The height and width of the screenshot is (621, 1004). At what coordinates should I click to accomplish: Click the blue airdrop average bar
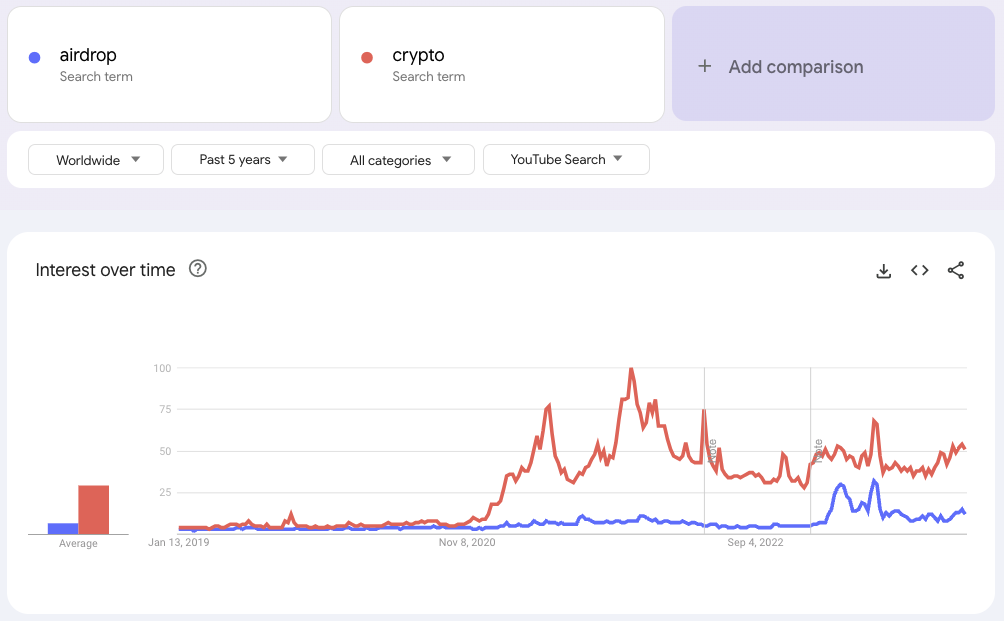click(63, 528)
